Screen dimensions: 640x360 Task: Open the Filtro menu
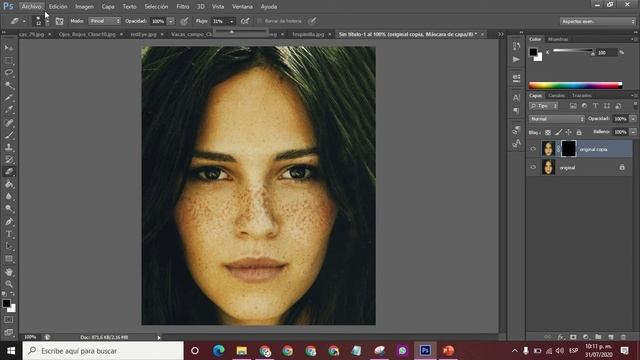182,7
